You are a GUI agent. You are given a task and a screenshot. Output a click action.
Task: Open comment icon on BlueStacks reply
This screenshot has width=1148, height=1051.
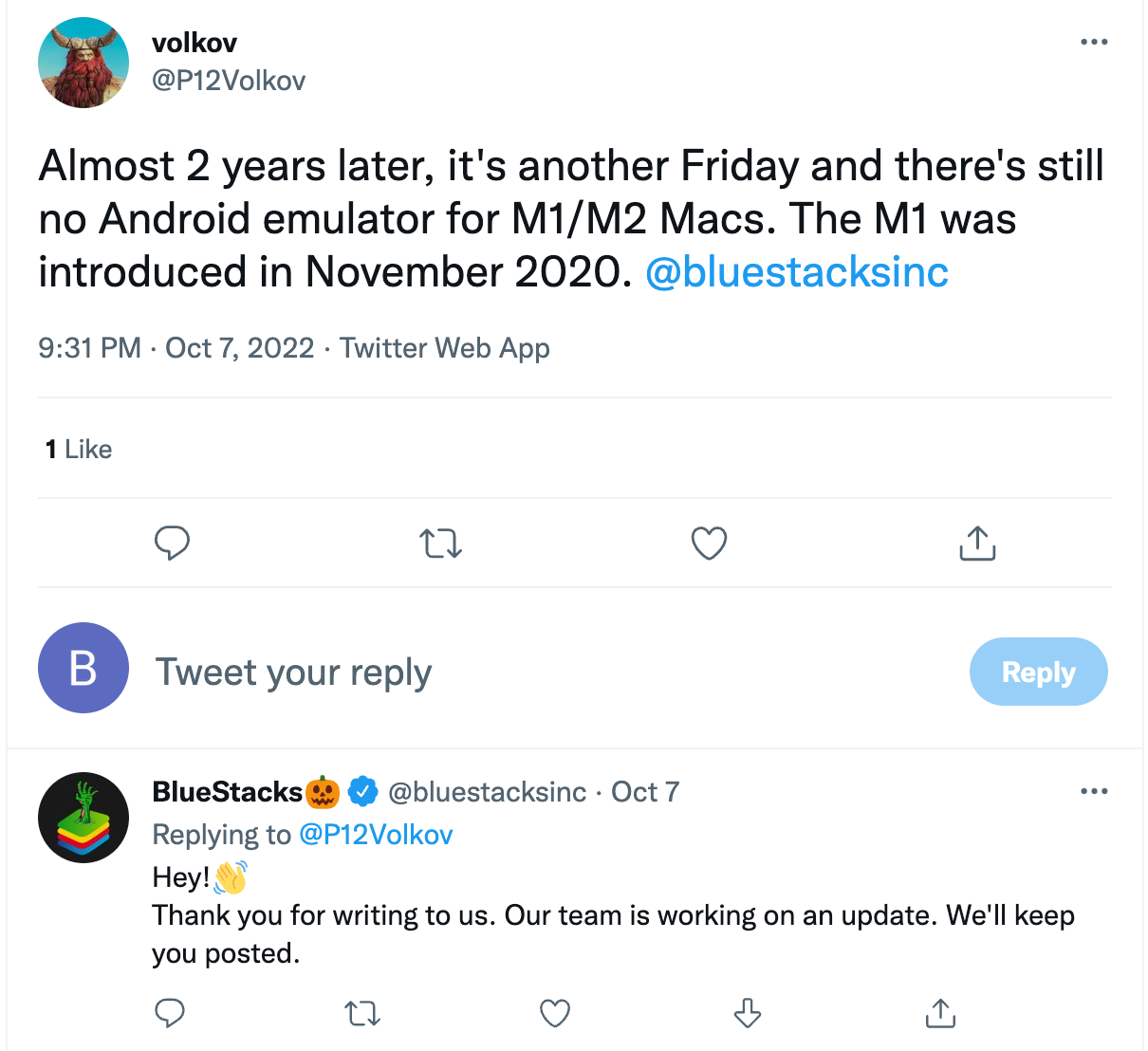(170, 1013)
